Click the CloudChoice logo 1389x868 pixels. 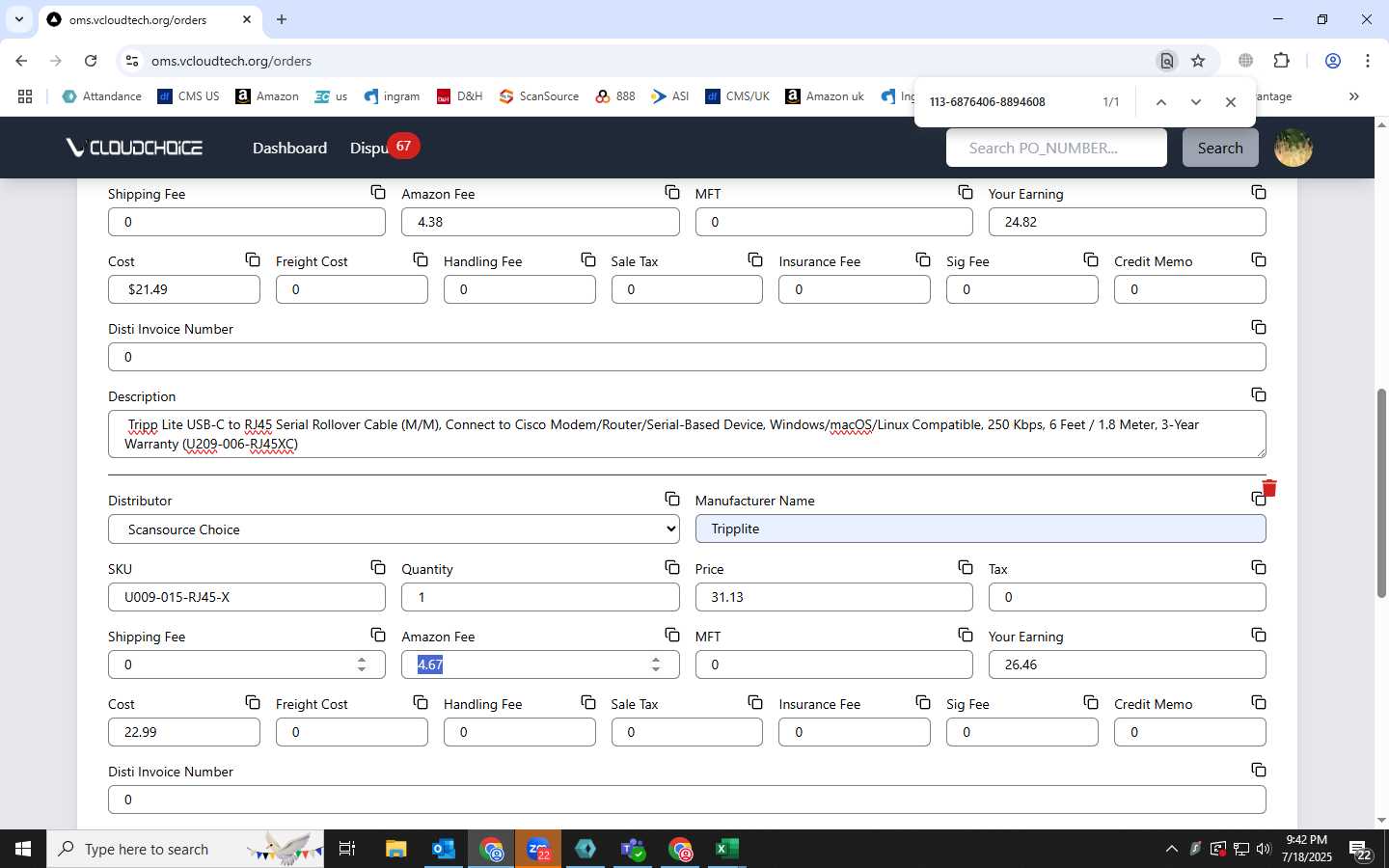pos(134,148)
